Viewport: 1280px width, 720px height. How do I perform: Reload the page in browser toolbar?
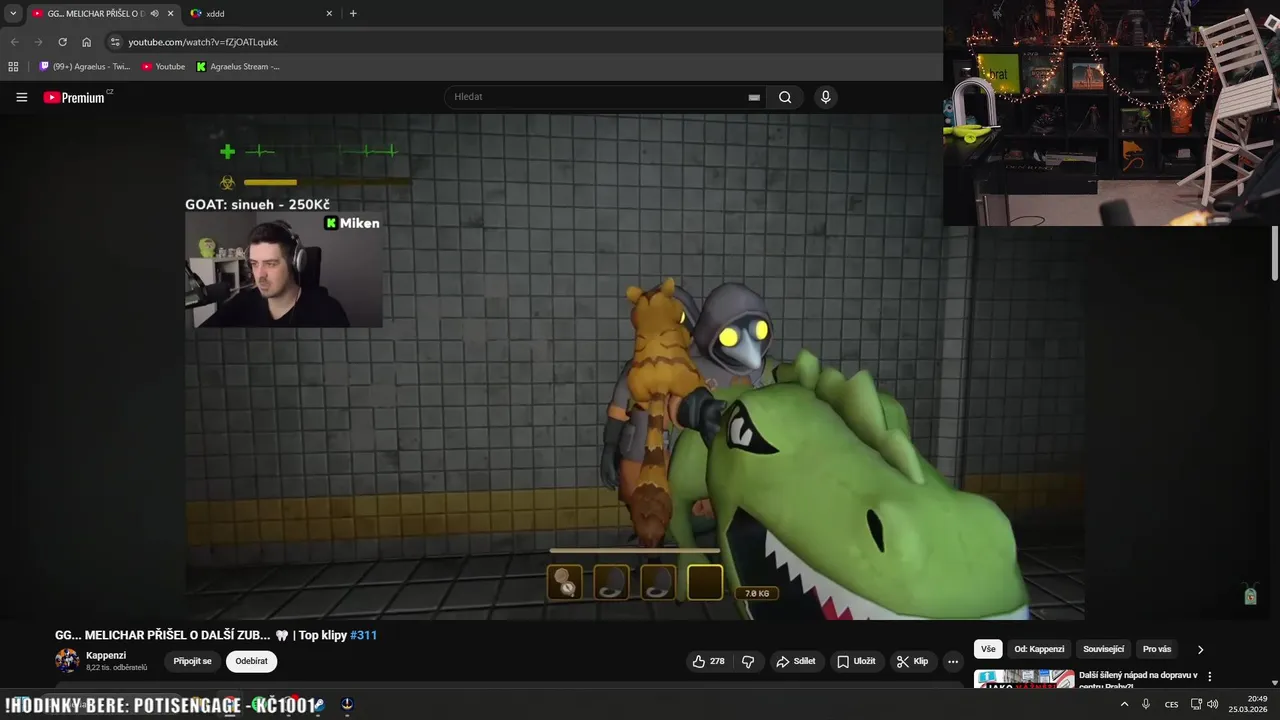click(62, 42)
